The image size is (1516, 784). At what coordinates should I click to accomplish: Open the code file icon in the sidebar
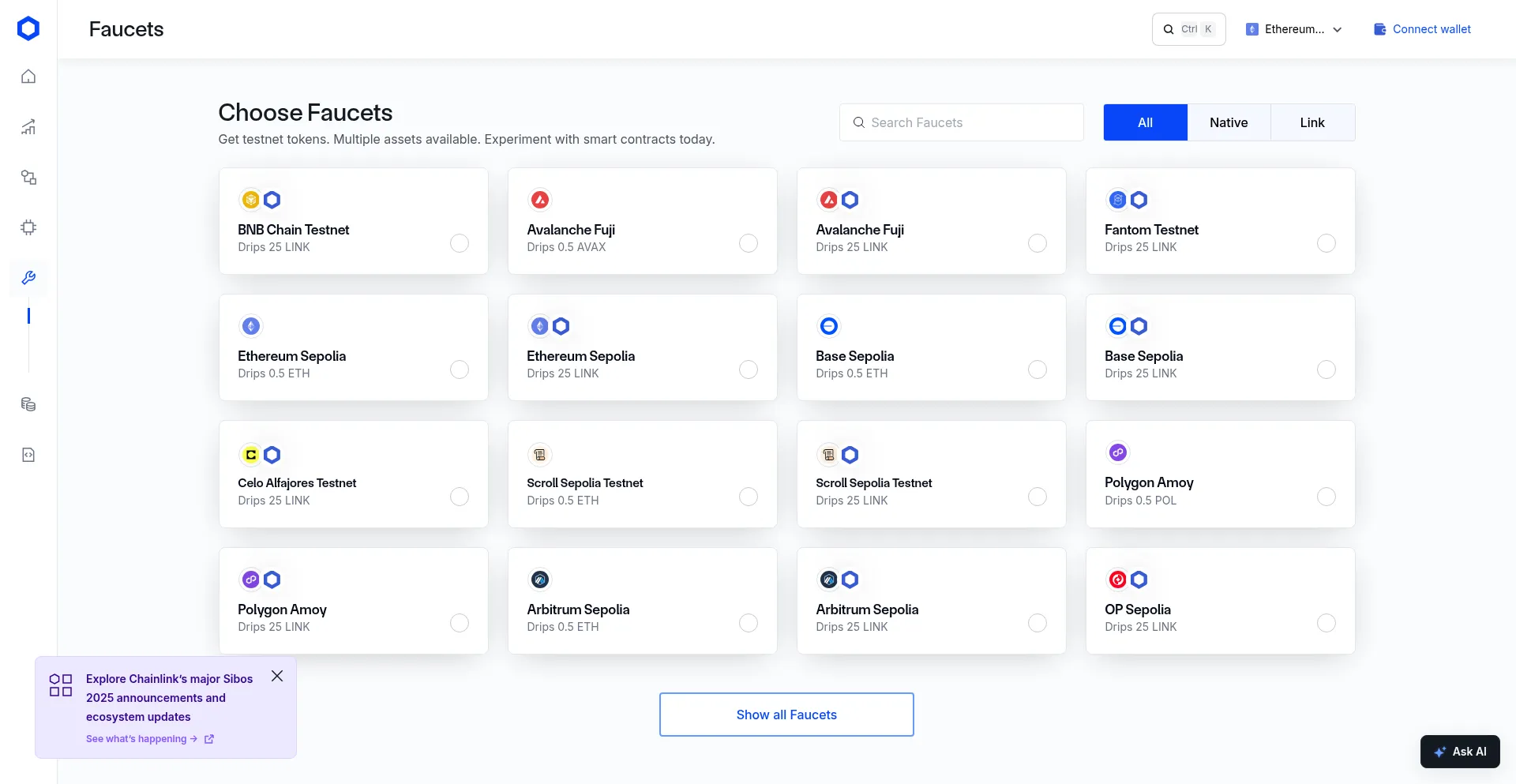coord(28,455)
